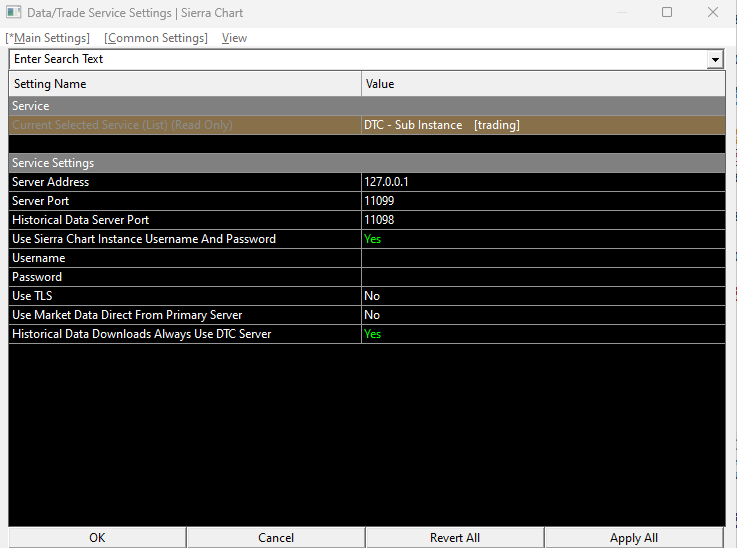Screen dimensions: 737x548
Task: Maximize the Data/Trade Service Settings window
Action: 667,12
